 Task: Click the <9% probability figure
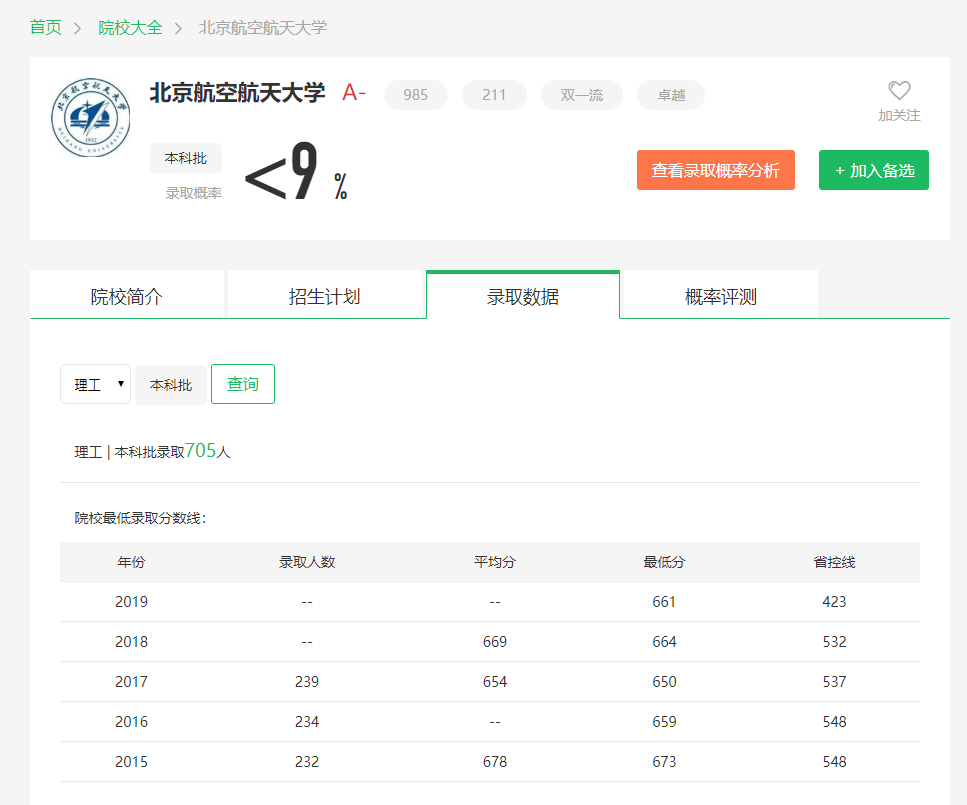296,171
